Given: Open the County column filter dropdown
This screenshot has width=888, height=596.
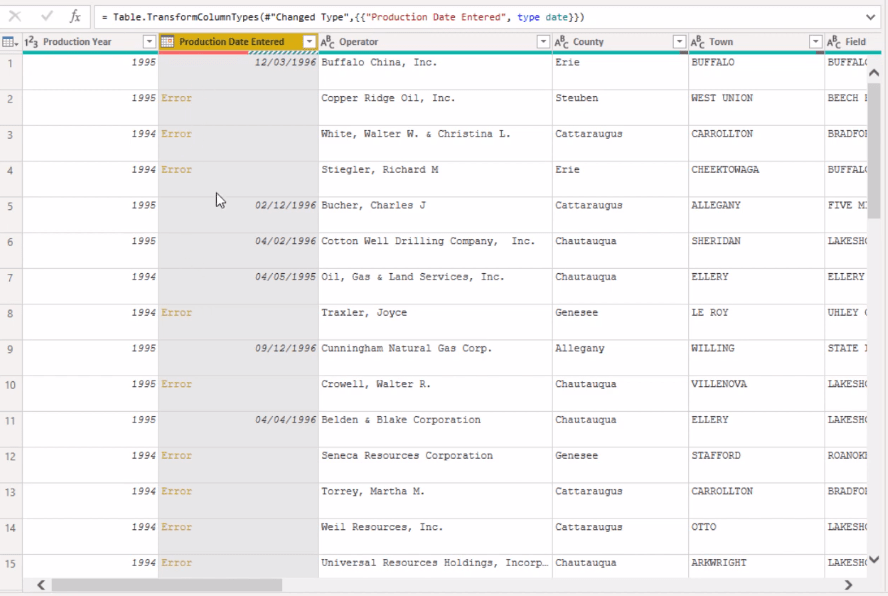Looking at the screenshot, I should pos(679,42).
